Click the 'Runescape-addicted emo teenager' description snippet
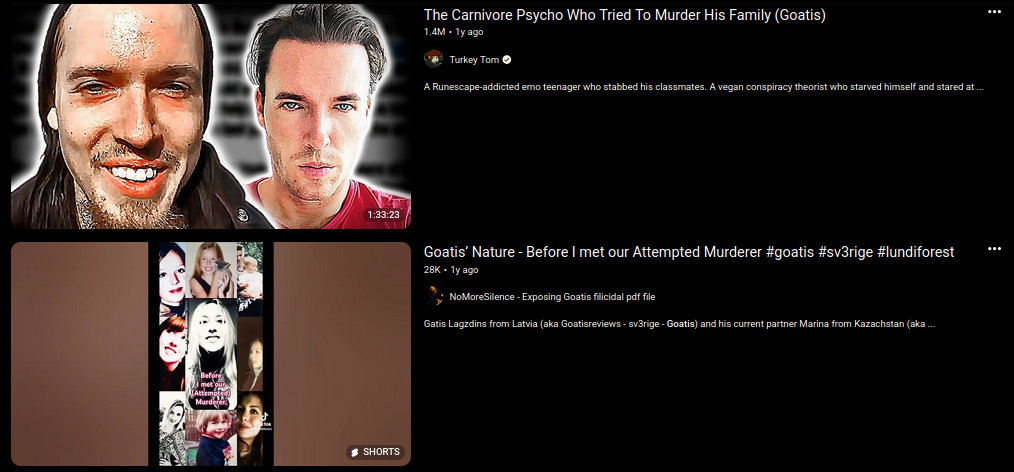1014x472 pixels. [x=704, y=87]
